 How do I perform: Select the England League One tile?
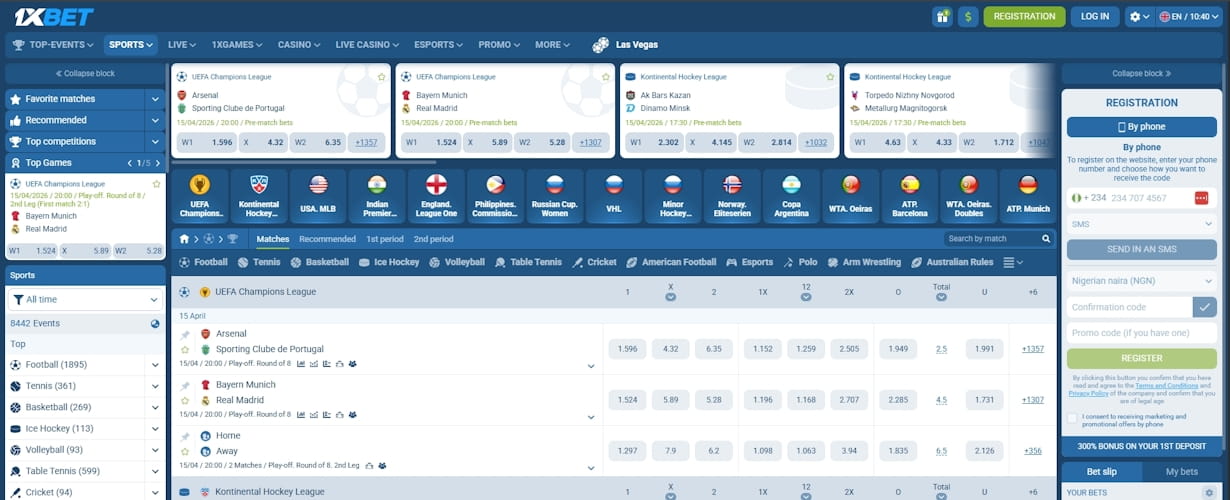(436, 196)
